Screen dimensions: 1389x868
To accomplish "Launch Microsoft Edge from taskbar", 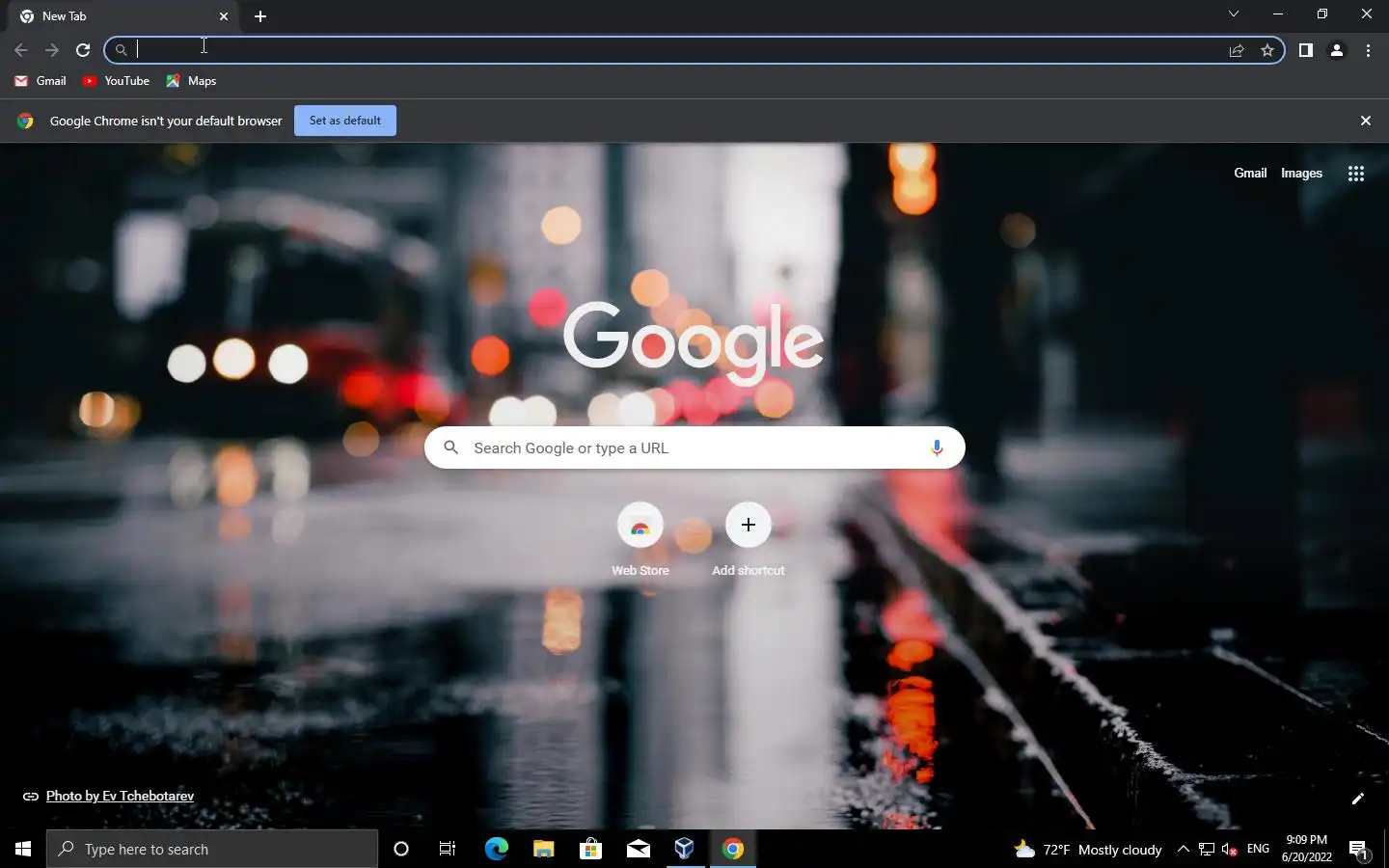I will 496,849.
